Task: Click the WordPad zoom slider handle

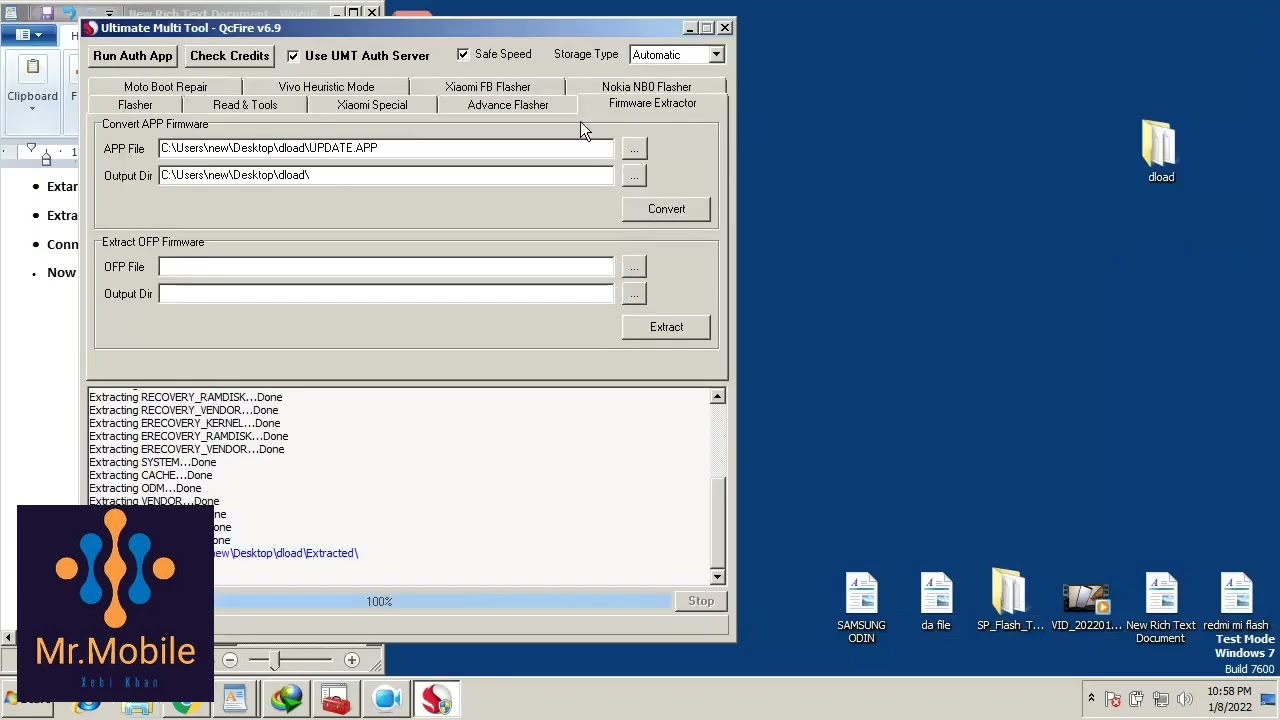Action: (274, 660)
